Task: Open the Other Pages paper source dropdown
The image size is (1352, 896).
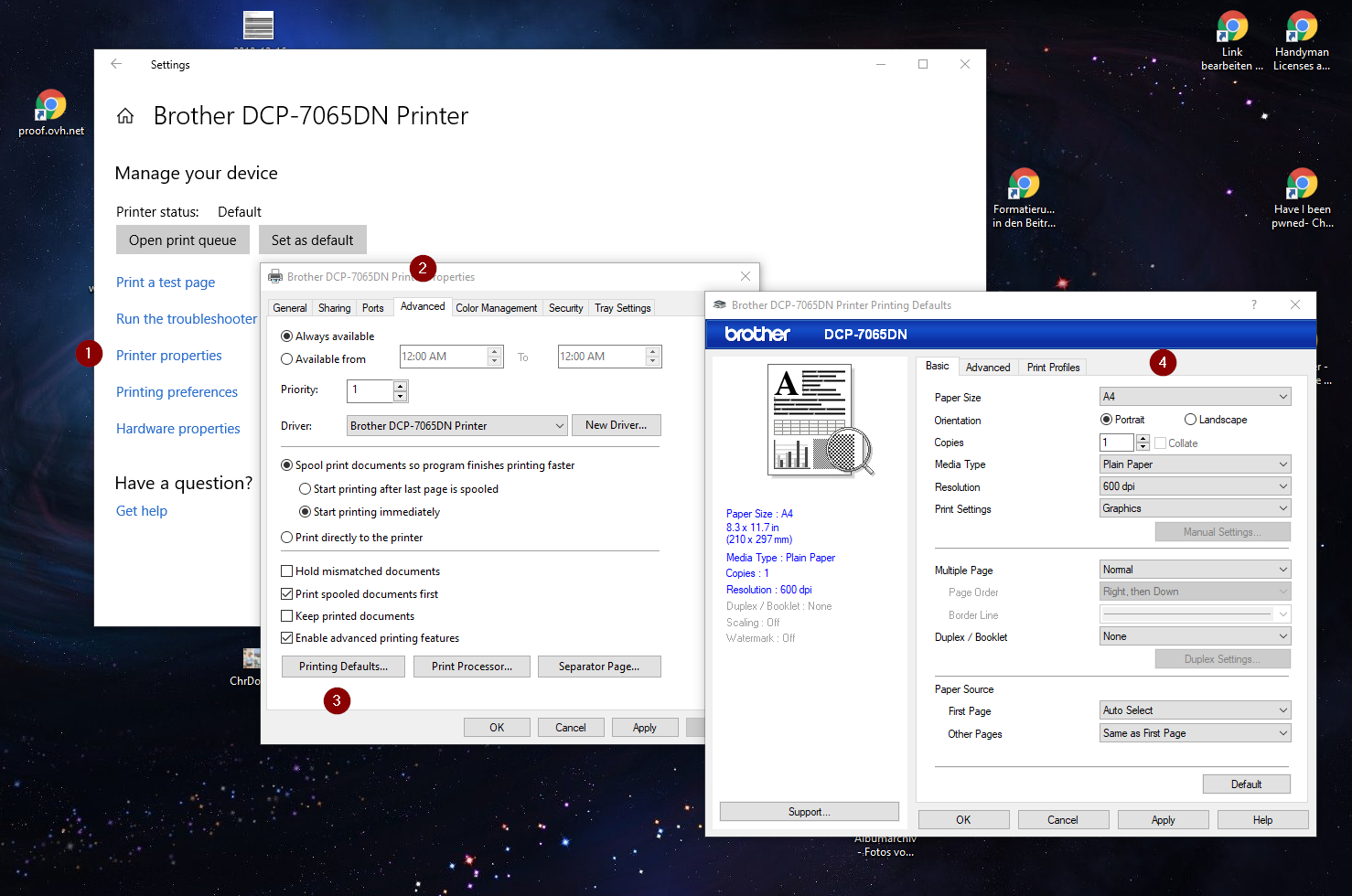Action: point(1195,733)
